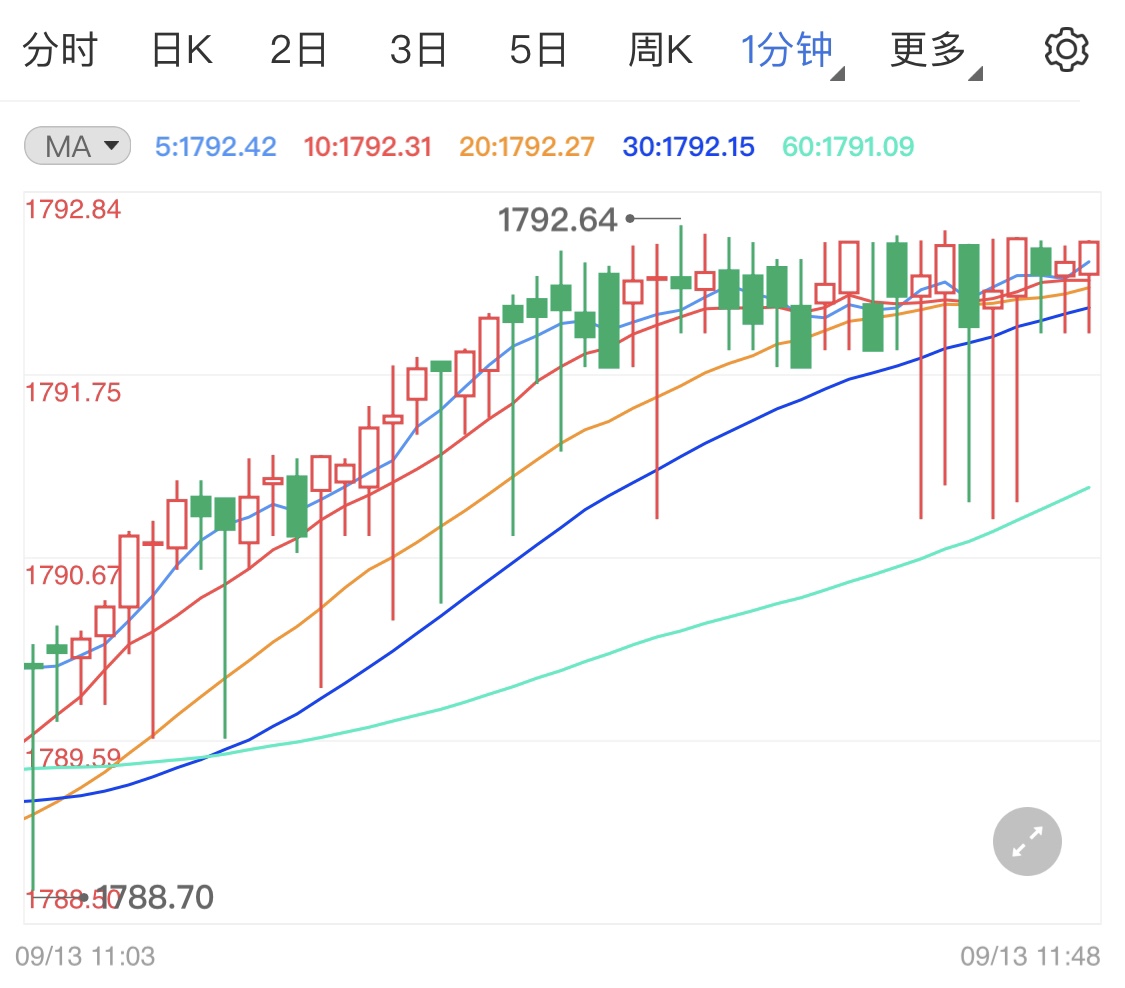Open the MA indicator dropdown

[77, 146]
